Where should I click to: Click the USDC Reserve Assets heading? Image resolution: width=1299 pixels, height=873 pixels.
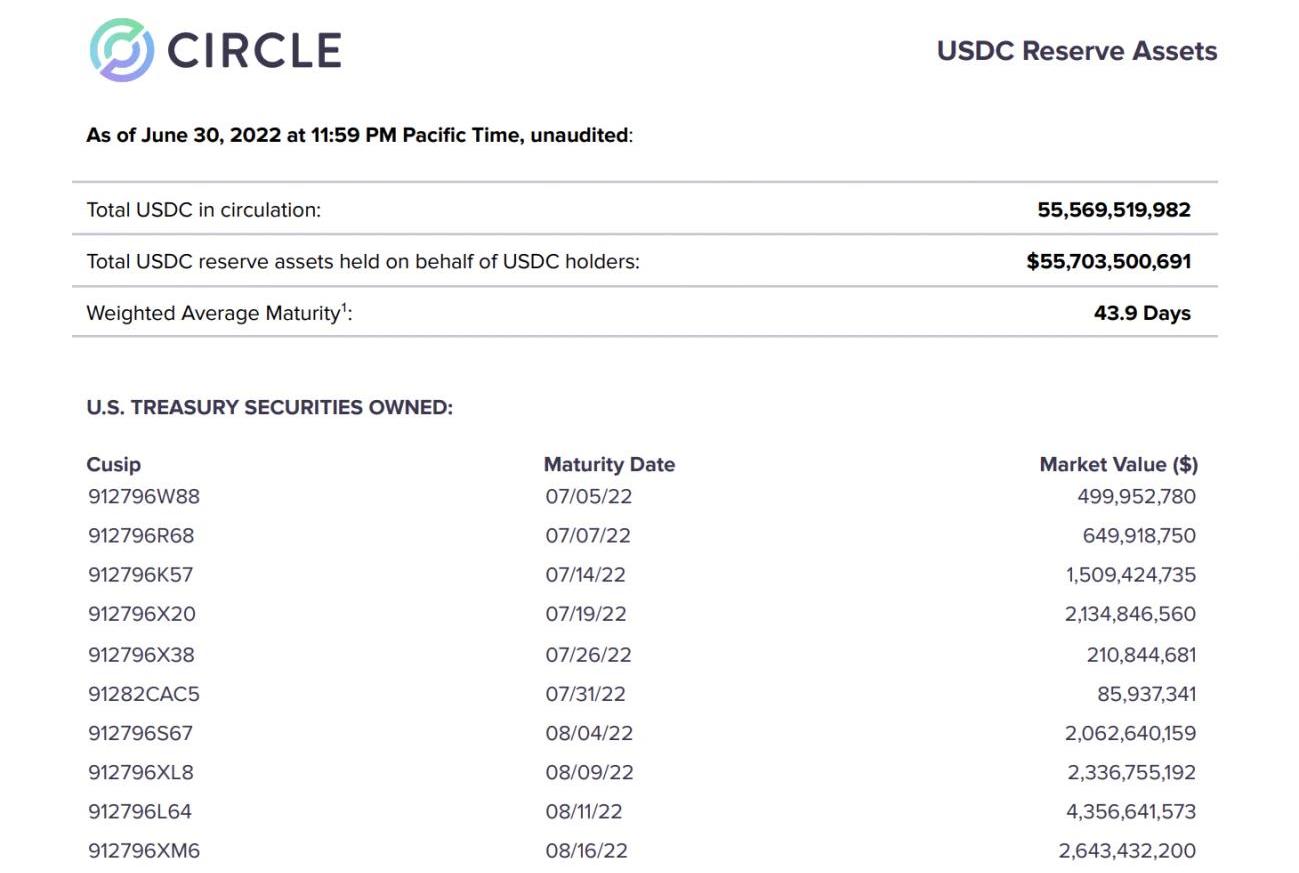(x=1076, y=51)
